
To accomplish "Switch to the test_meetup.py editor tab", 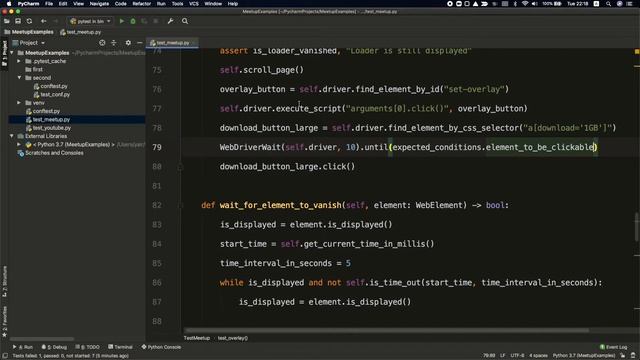I will [x=172, y=42].
